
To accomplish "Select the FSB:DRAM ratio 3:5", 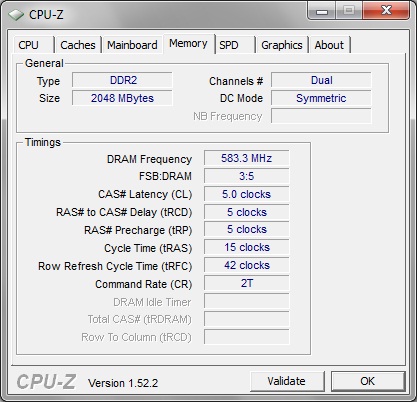I will tap(247, 176).
